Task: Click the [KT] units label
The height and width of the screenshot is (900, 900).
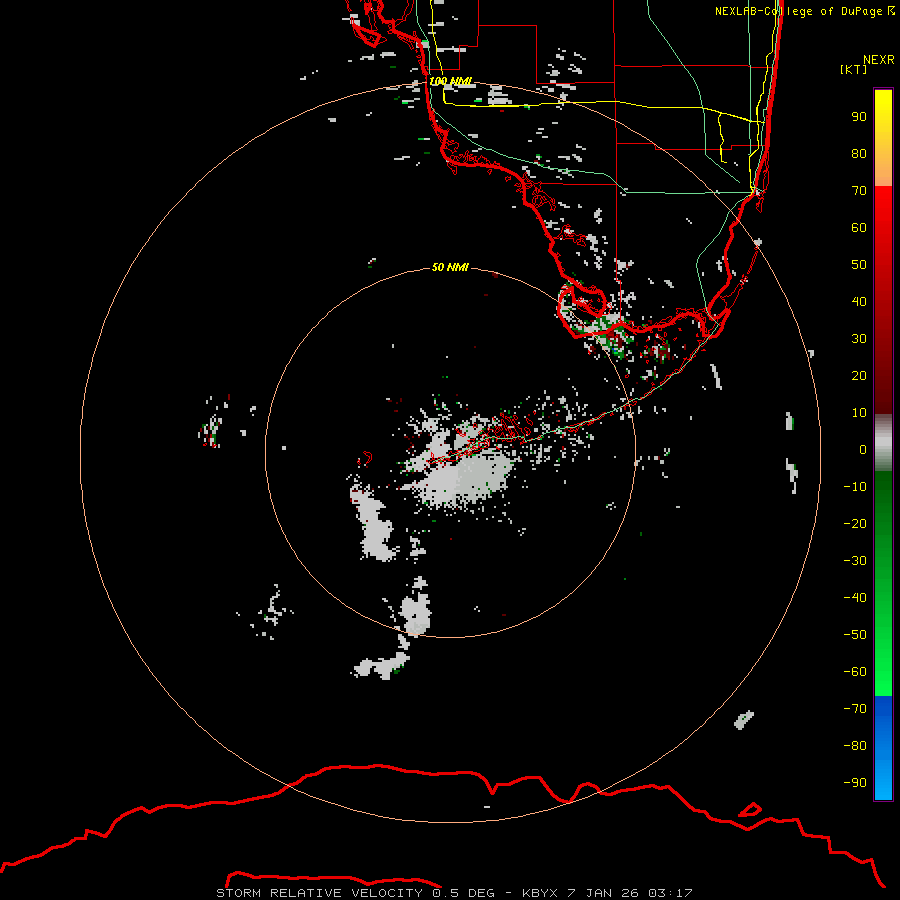Action: 854,69
